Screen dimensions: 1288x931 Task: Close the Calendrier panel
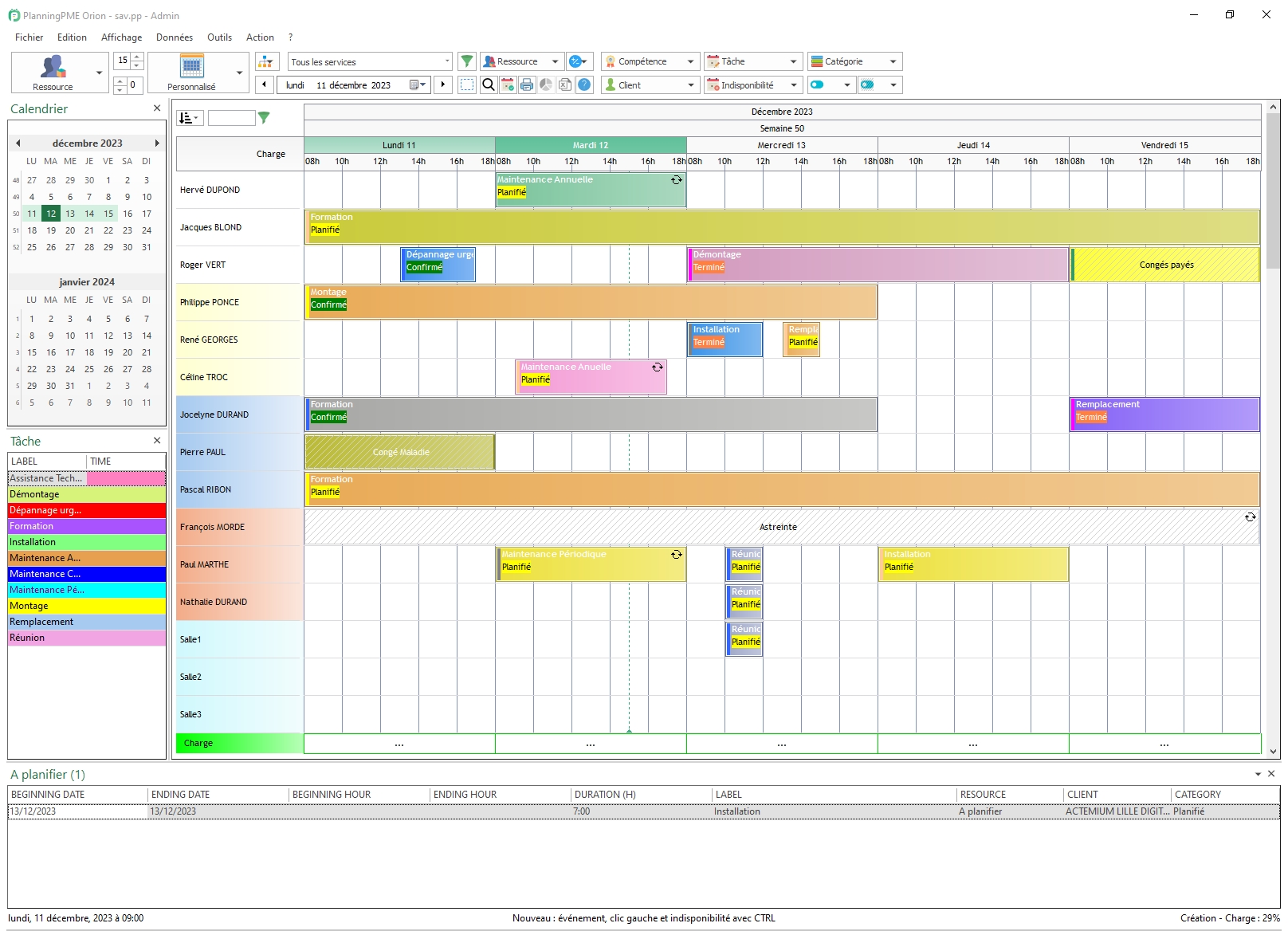[157, 108]
